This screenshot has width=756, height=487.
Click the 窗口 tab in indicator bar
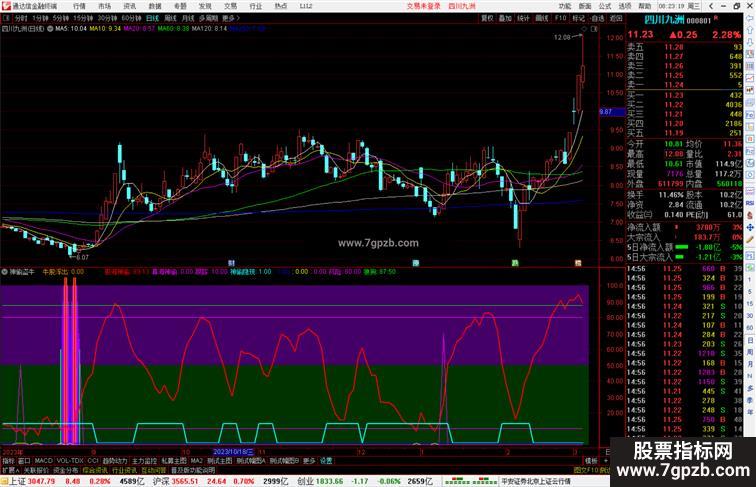[x=24, y=461]
